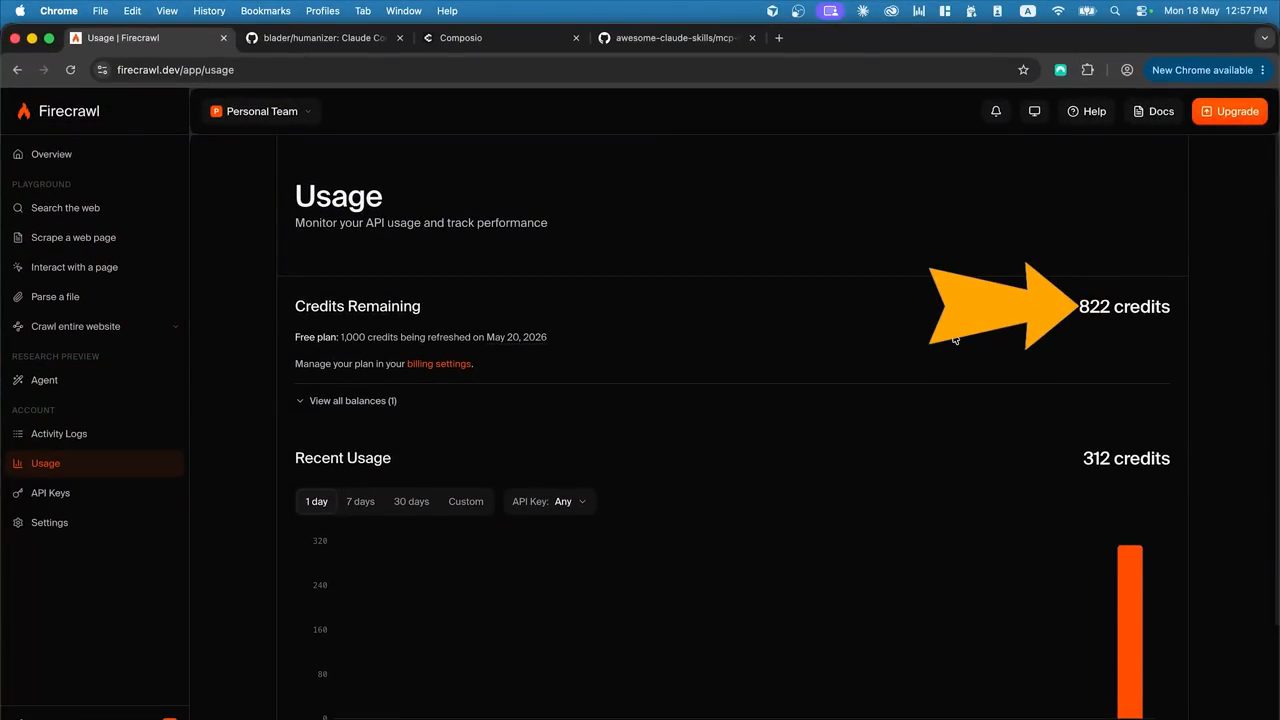Open the Bookmarks menu
1280x720 pixels.
265,11
